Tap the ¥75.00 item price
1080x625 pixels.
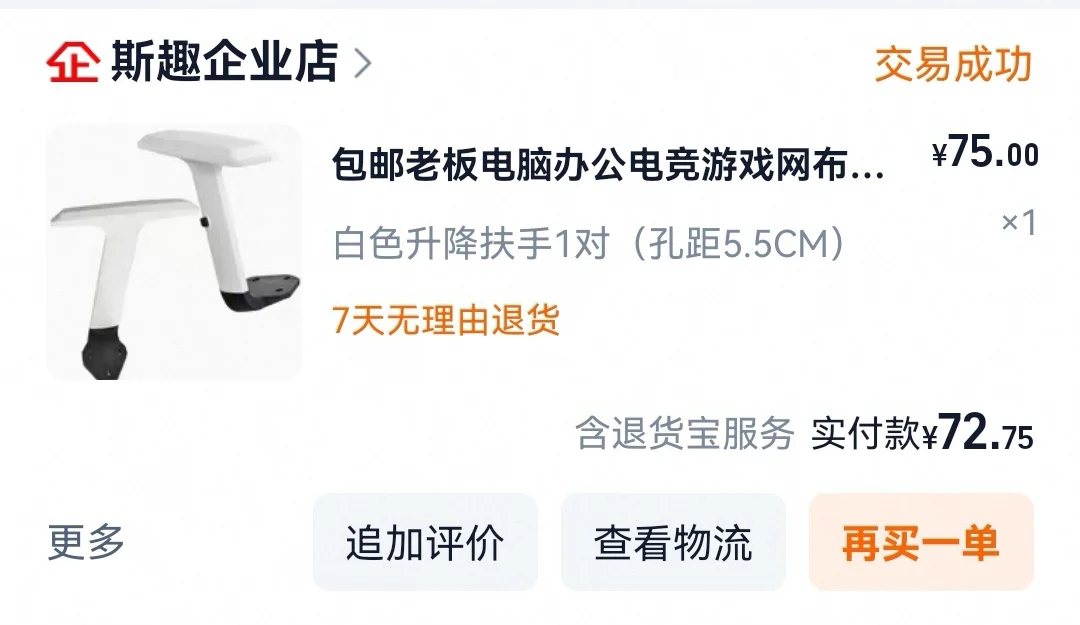point(985,152)
